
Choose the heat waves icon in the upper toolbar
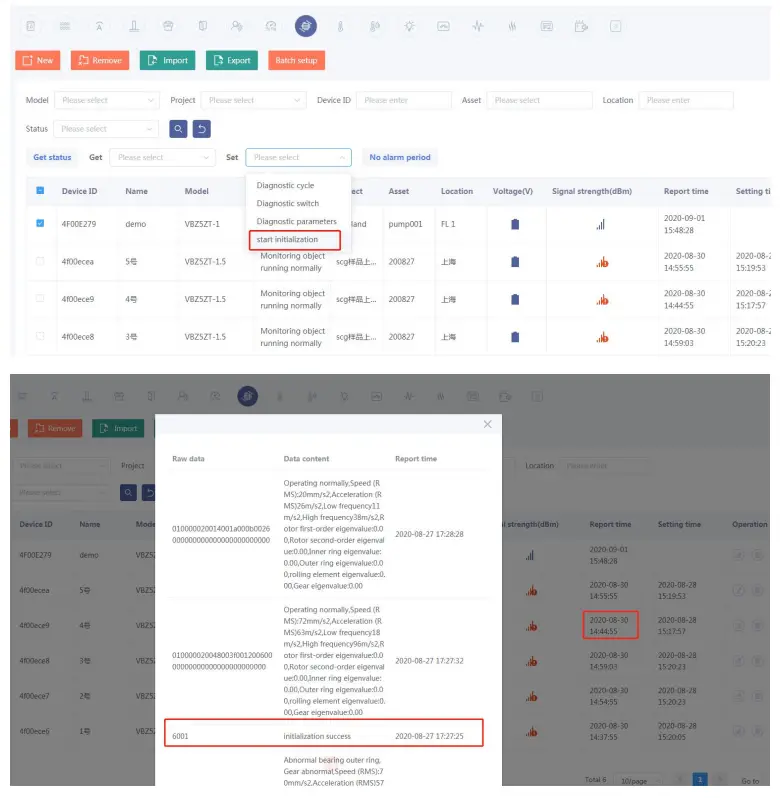coord(512,26)
